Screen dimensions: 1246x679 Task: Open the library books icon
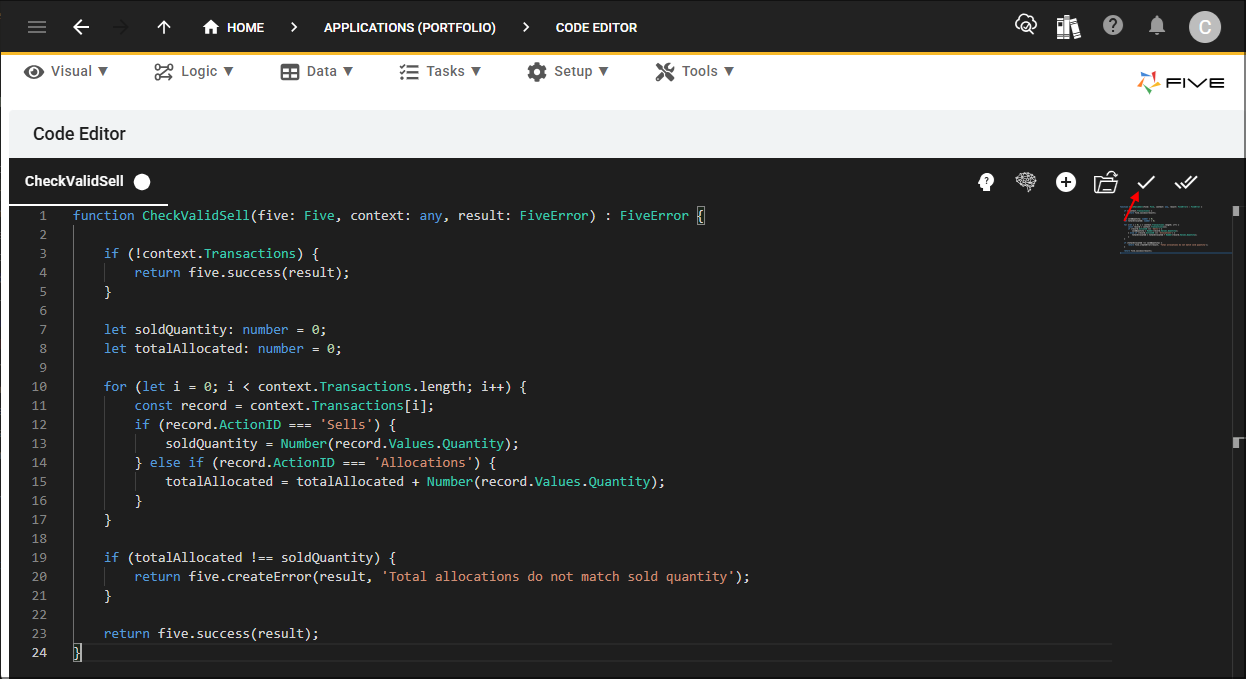1068,27
